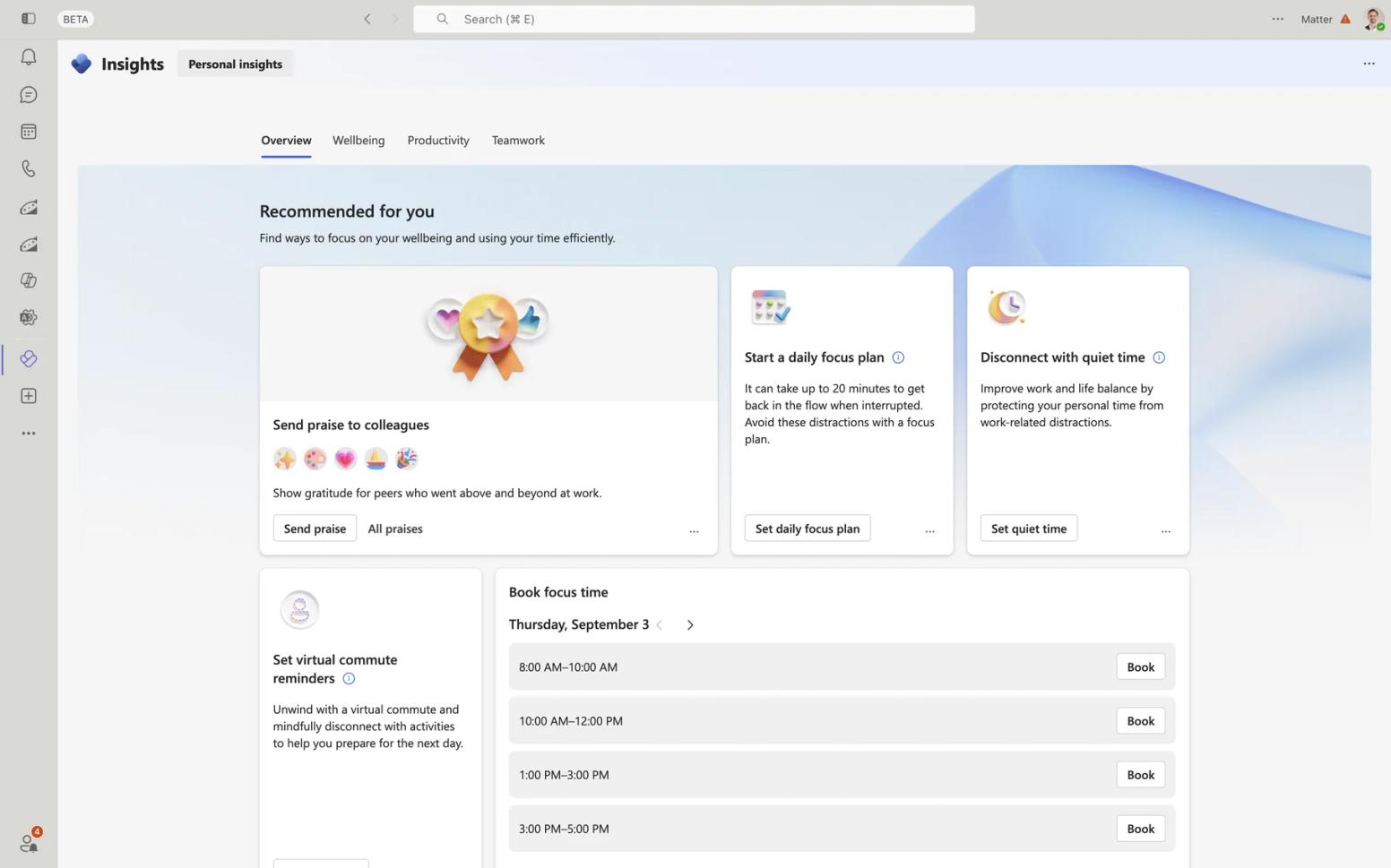Click Set daily focus plan
Image resolution: width=1391 pixels, height=868 pixels.
[808, 529]
